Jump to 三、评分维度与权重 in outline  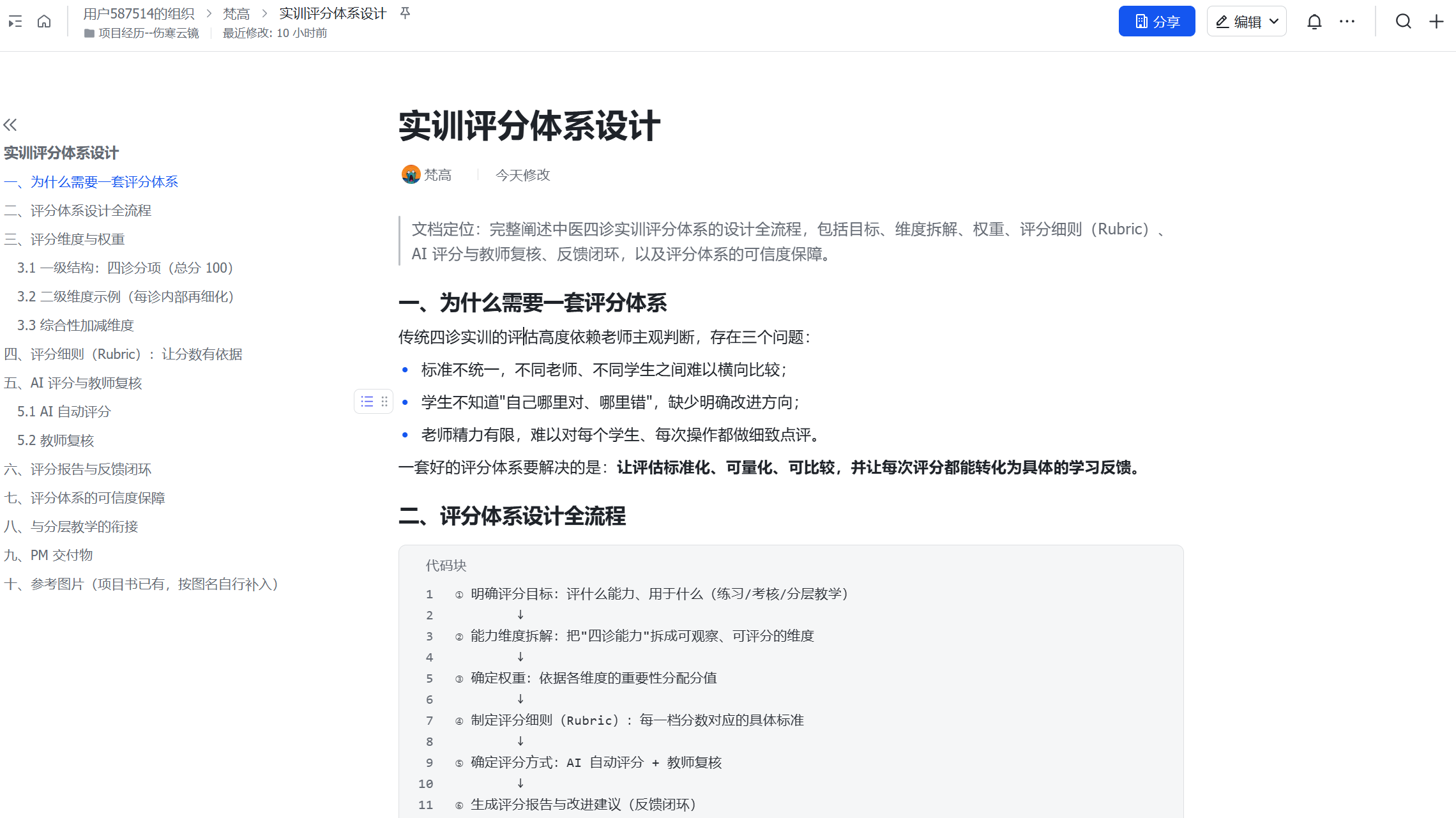(64, 239)
